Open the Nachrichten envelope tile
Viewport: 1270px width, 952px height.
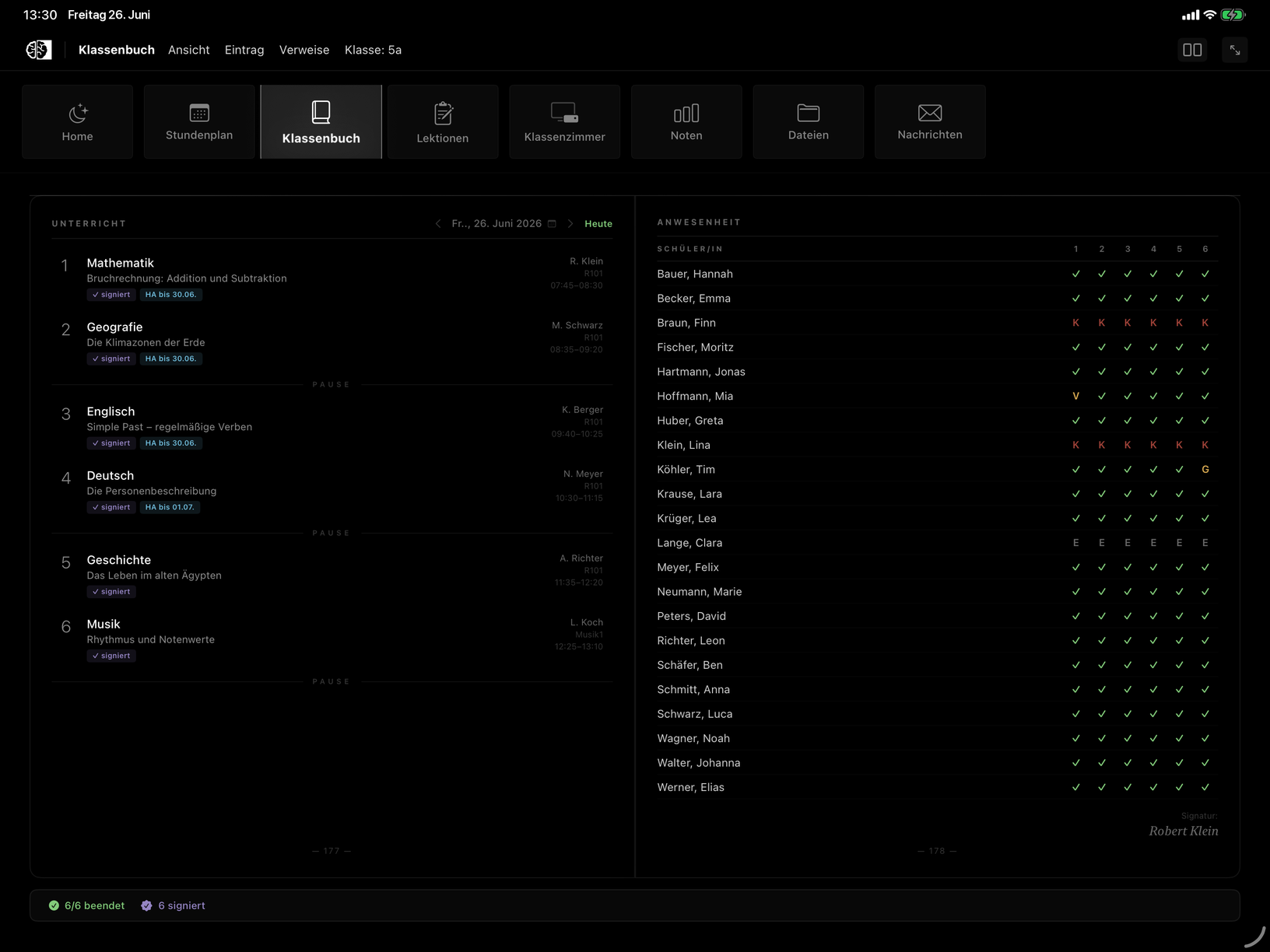click(x=930, y=122)
